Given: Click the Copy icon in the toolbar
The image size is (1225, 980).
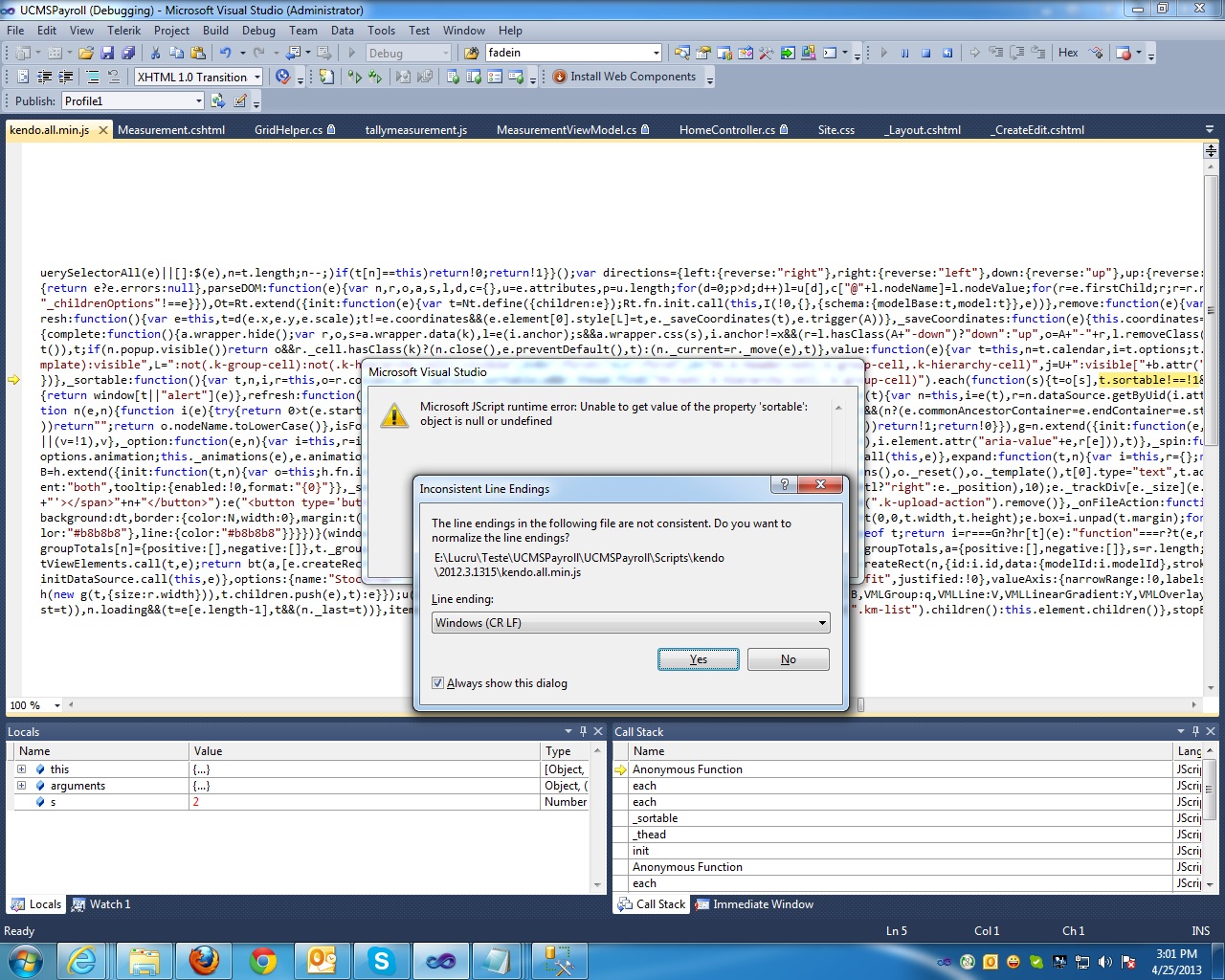Looking at the screenshot, I should coord(177,54).
